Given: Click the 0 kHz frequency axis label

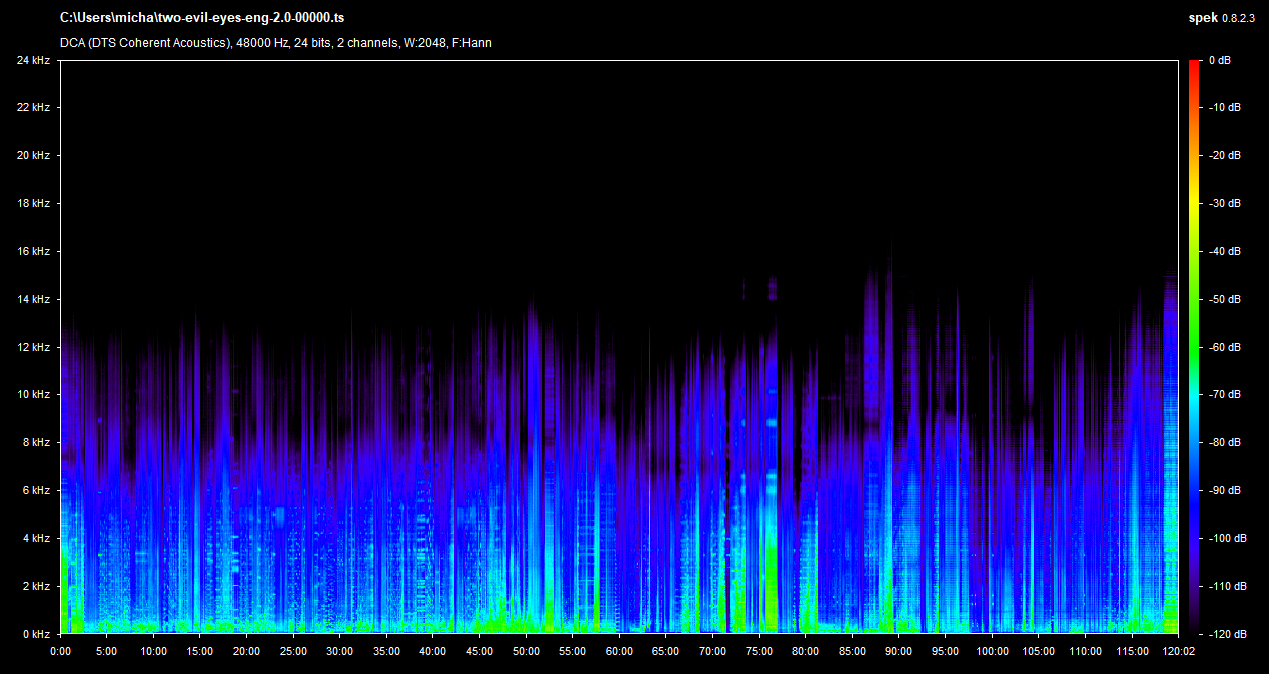Looking at the screenshot, I should pyautogui.click(x=35, y=634).
